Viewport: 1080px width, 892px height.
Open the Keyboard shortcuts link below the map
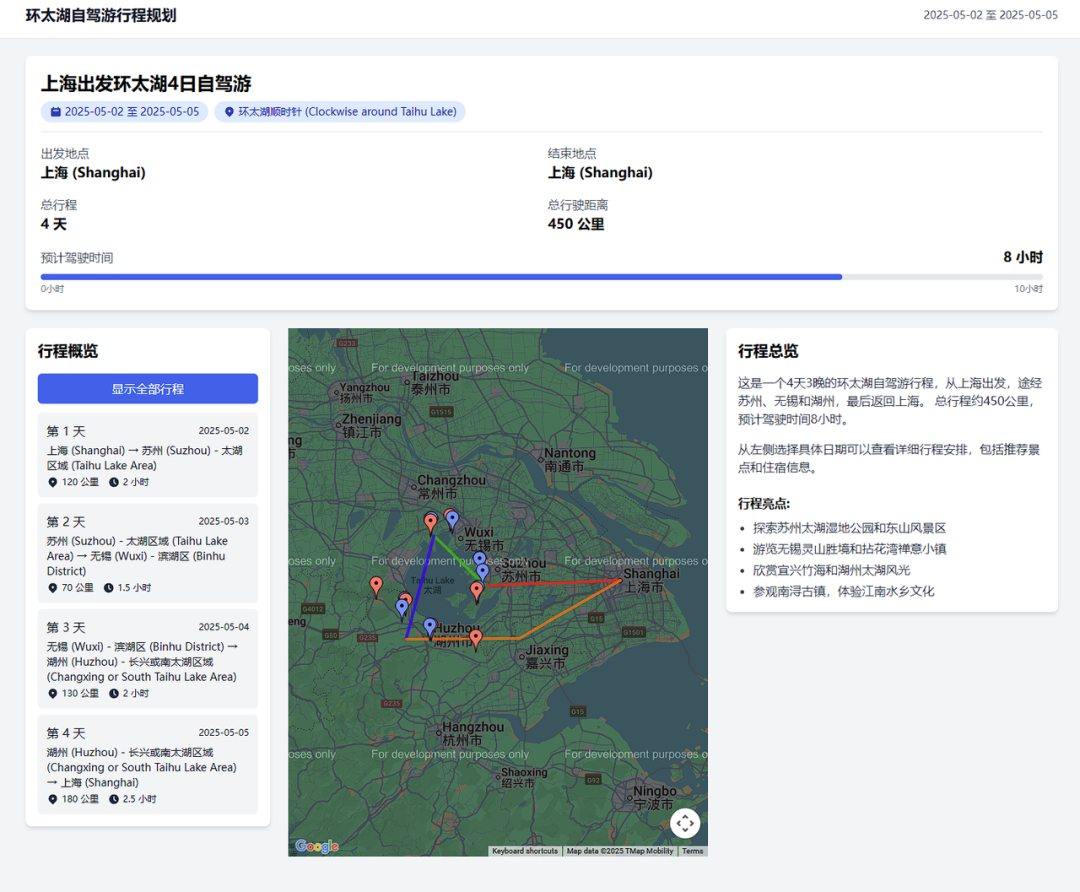click(524, 850)
